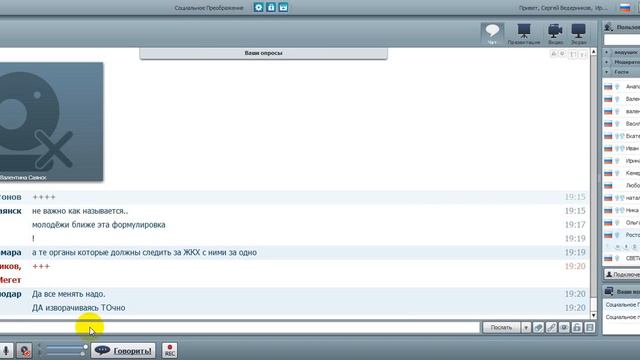This screenshot has height=360, width=640.
Task: Click the user search field in the users panel
Action: pos(622,40)
